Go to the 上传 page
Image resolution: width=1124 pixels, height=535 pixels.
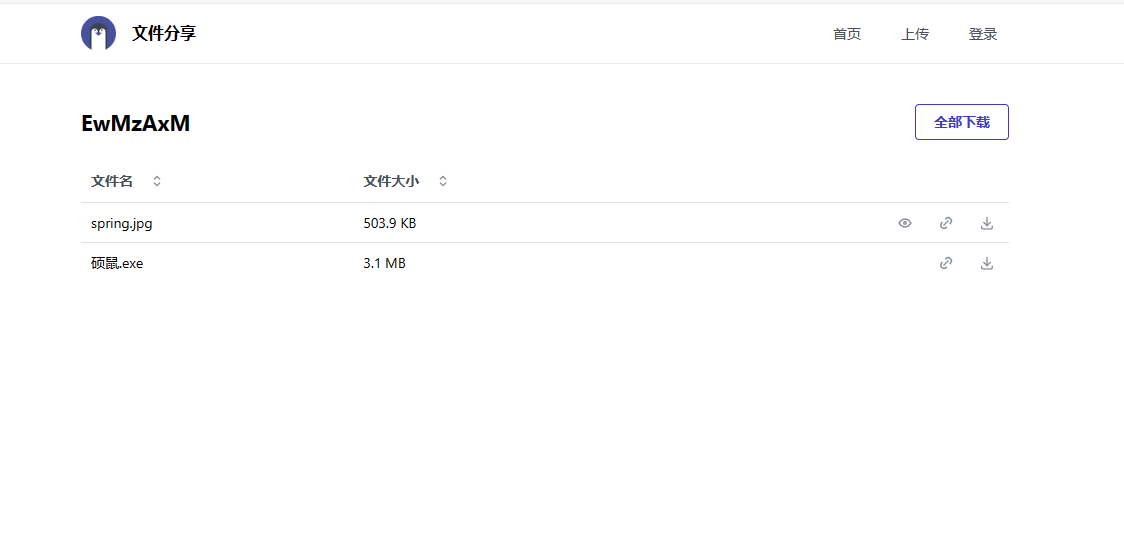pos(915,34)
